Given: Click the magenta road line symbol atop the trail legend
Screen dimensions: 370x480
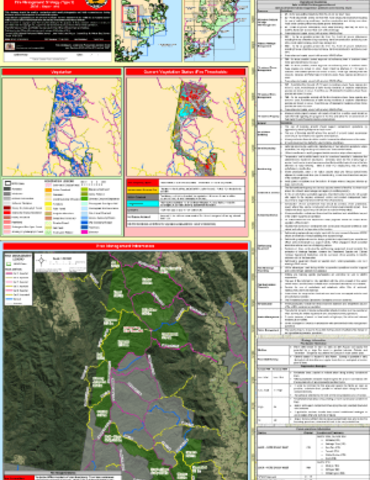Looking at the screenshot, I should tap(8, 273).
